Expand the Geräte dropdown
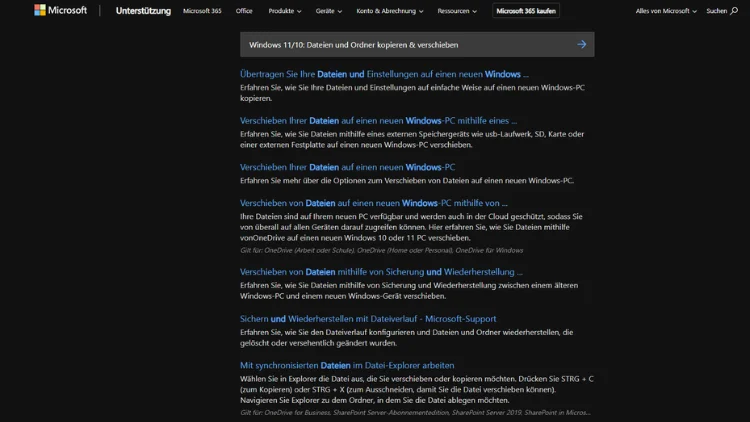The image size is (750, 422). coord(329,11)
